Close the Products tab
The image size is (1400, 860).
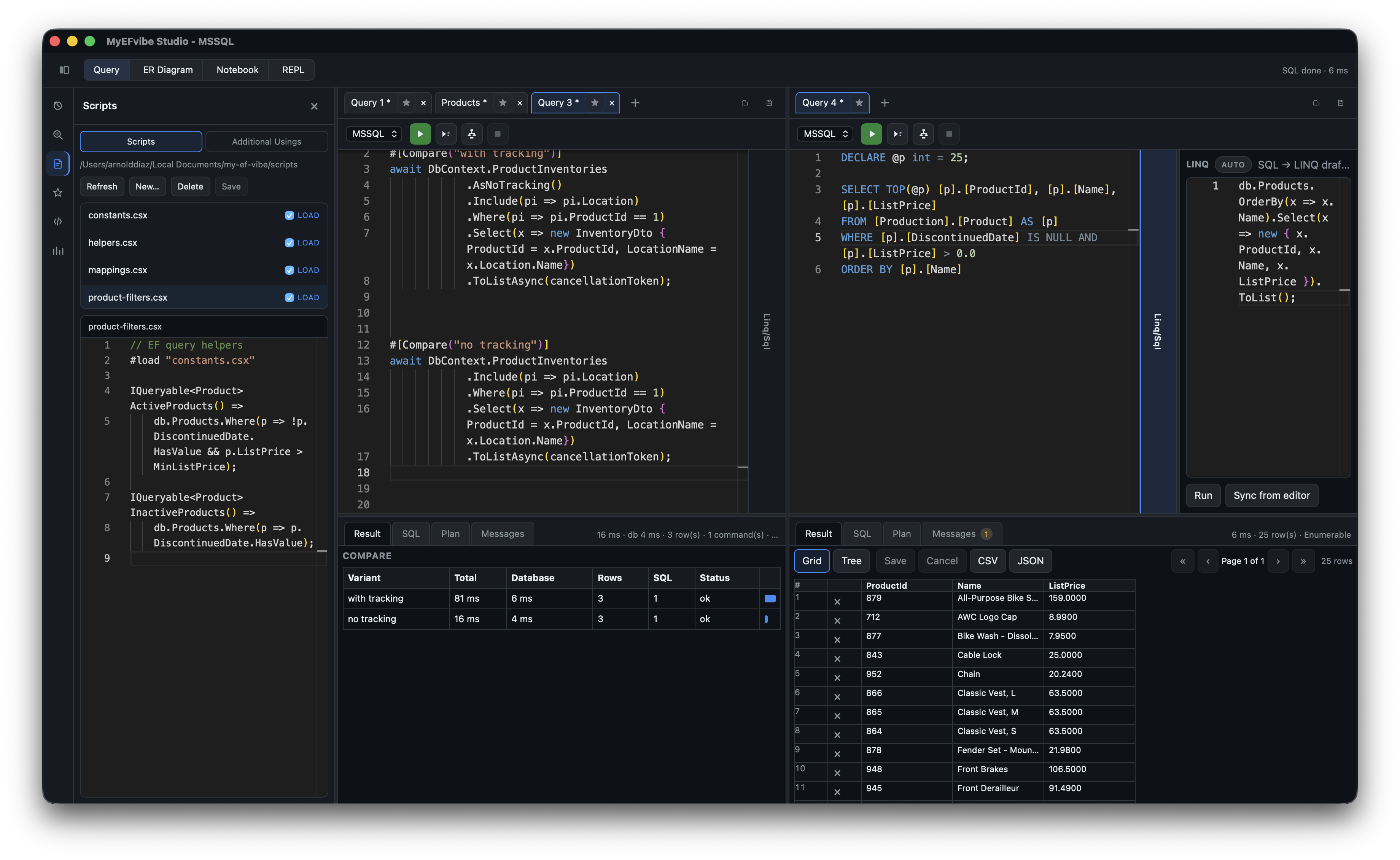click(x=520, y=103)
